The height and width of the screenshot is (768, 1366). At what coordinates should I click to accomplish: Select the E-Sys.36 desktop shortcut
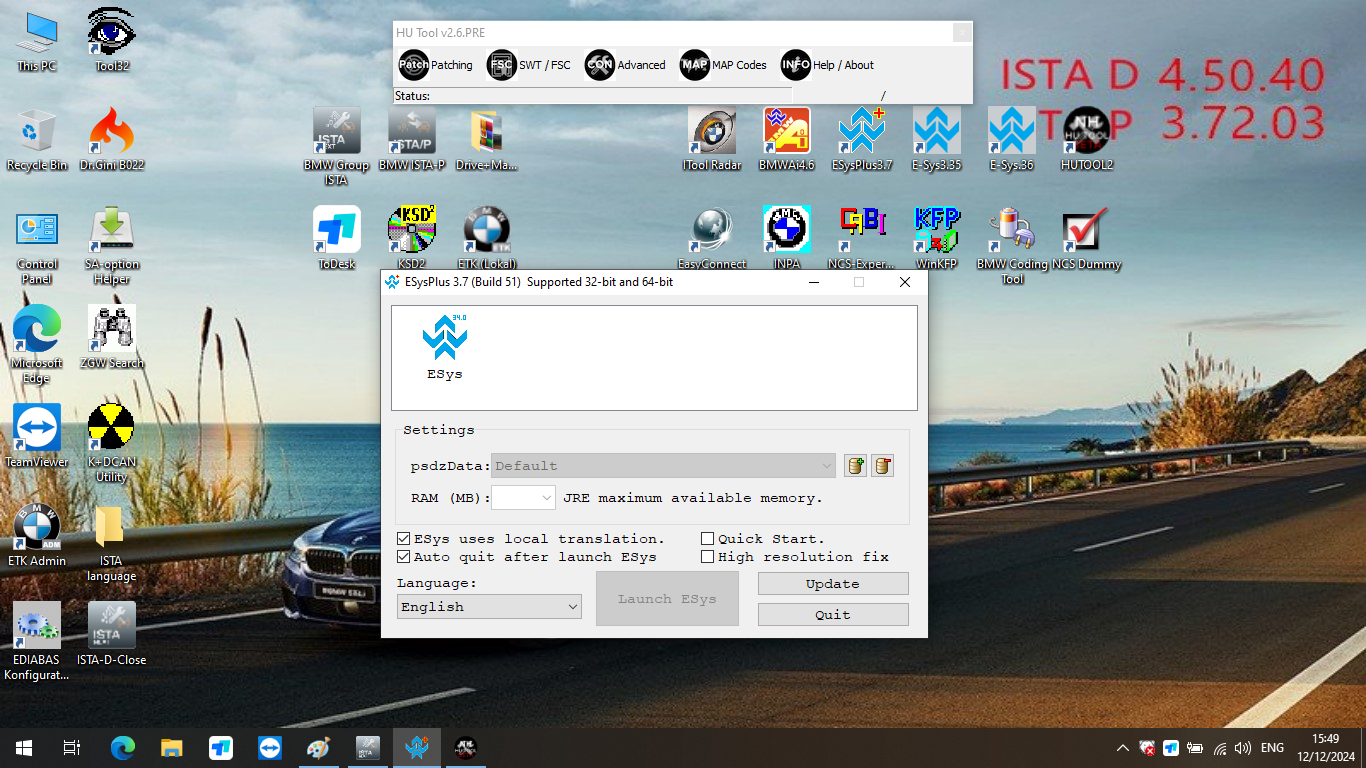pos(1012,139)
